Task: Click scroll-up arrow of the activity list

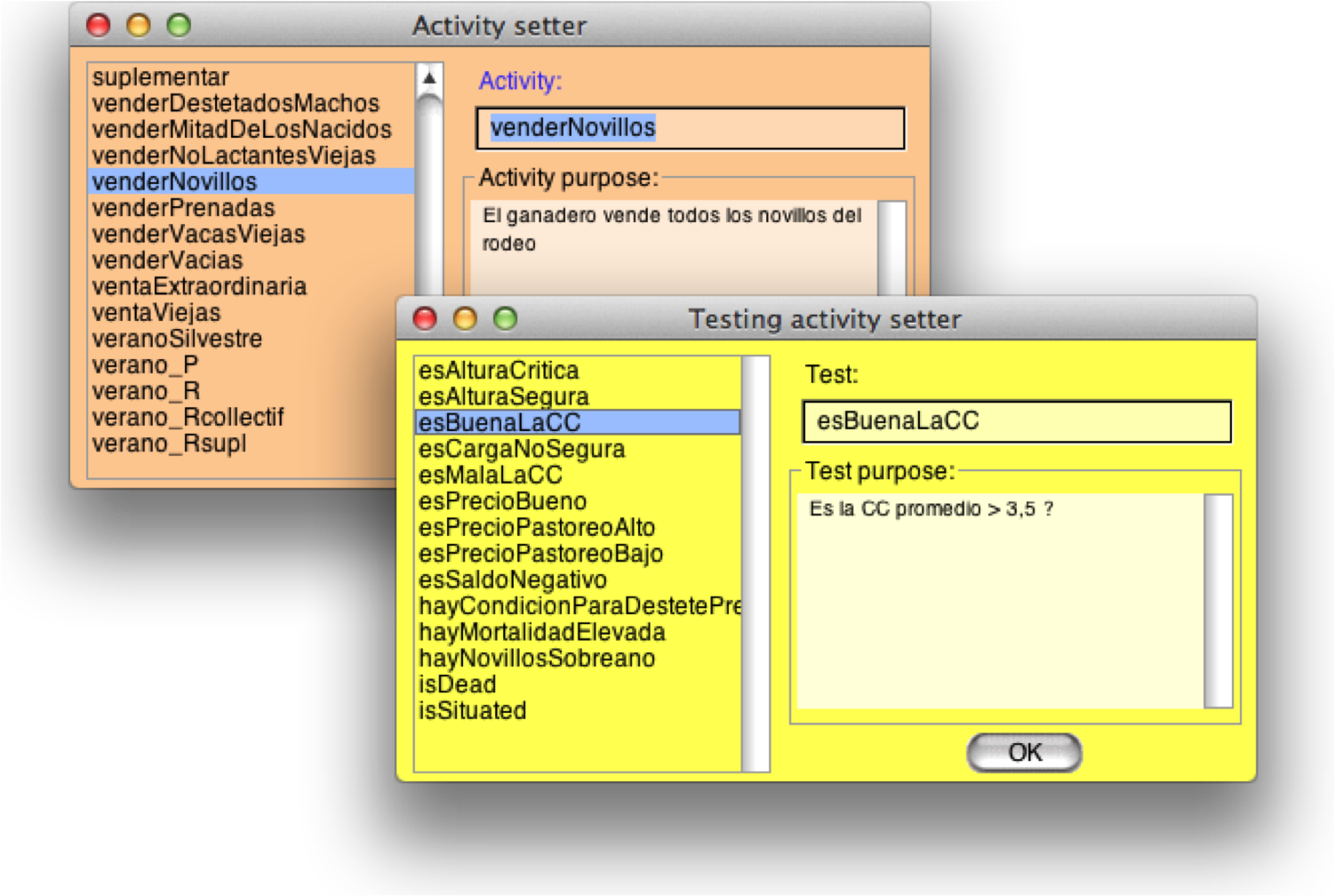Action: pos(429,78)
